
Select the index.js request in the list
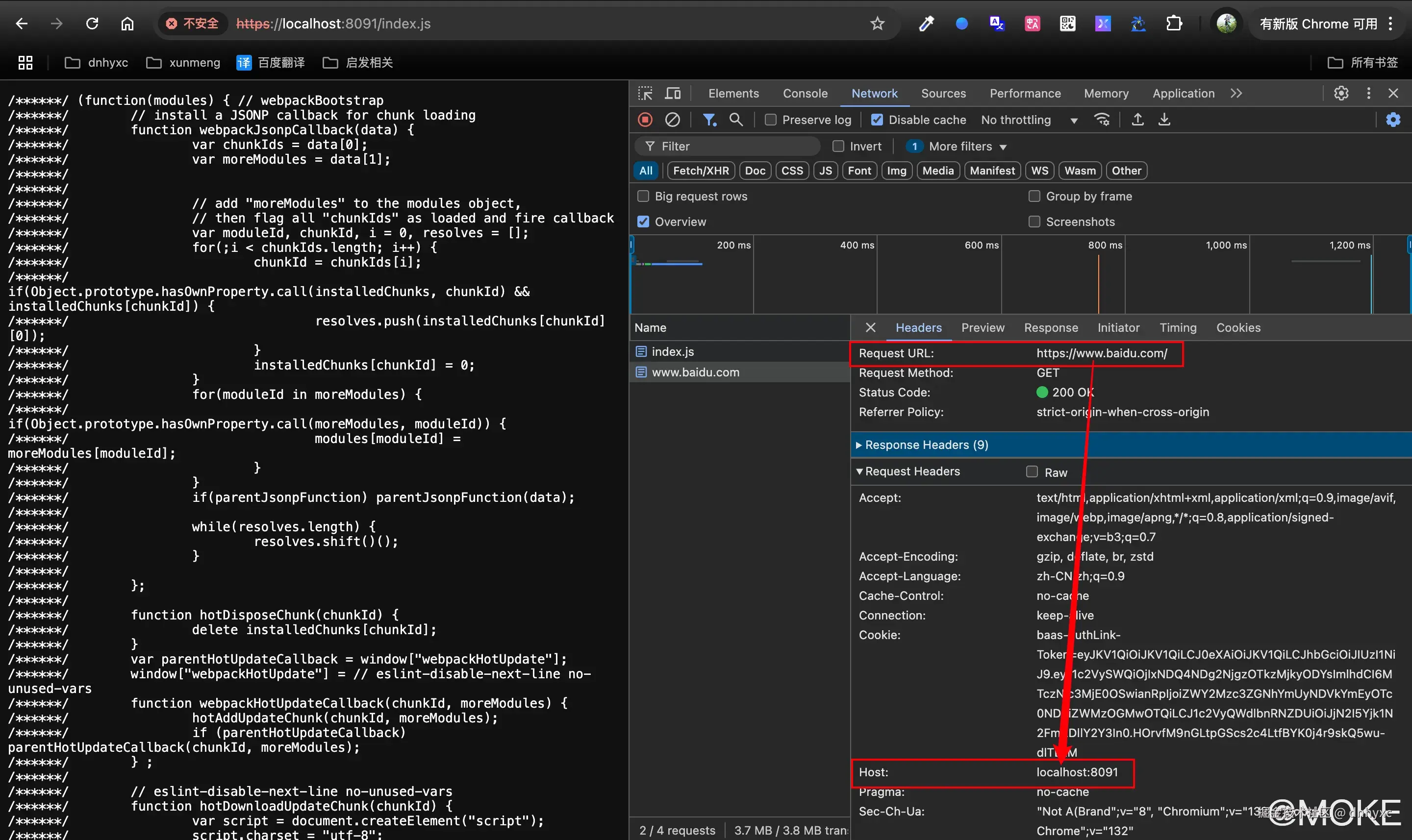673,351
